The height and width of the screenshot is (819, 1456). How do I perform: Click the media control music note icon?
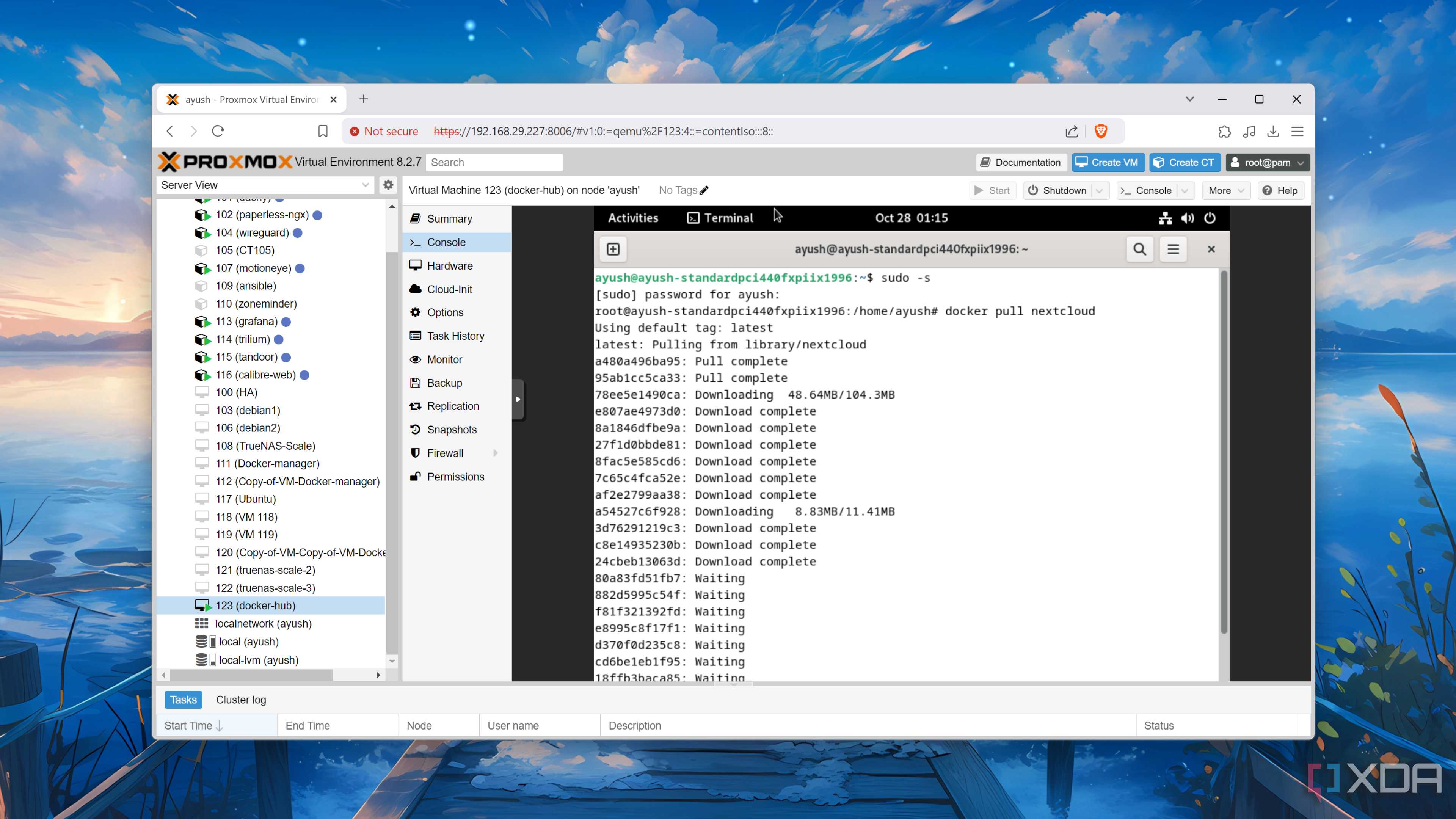(1249, 131)
